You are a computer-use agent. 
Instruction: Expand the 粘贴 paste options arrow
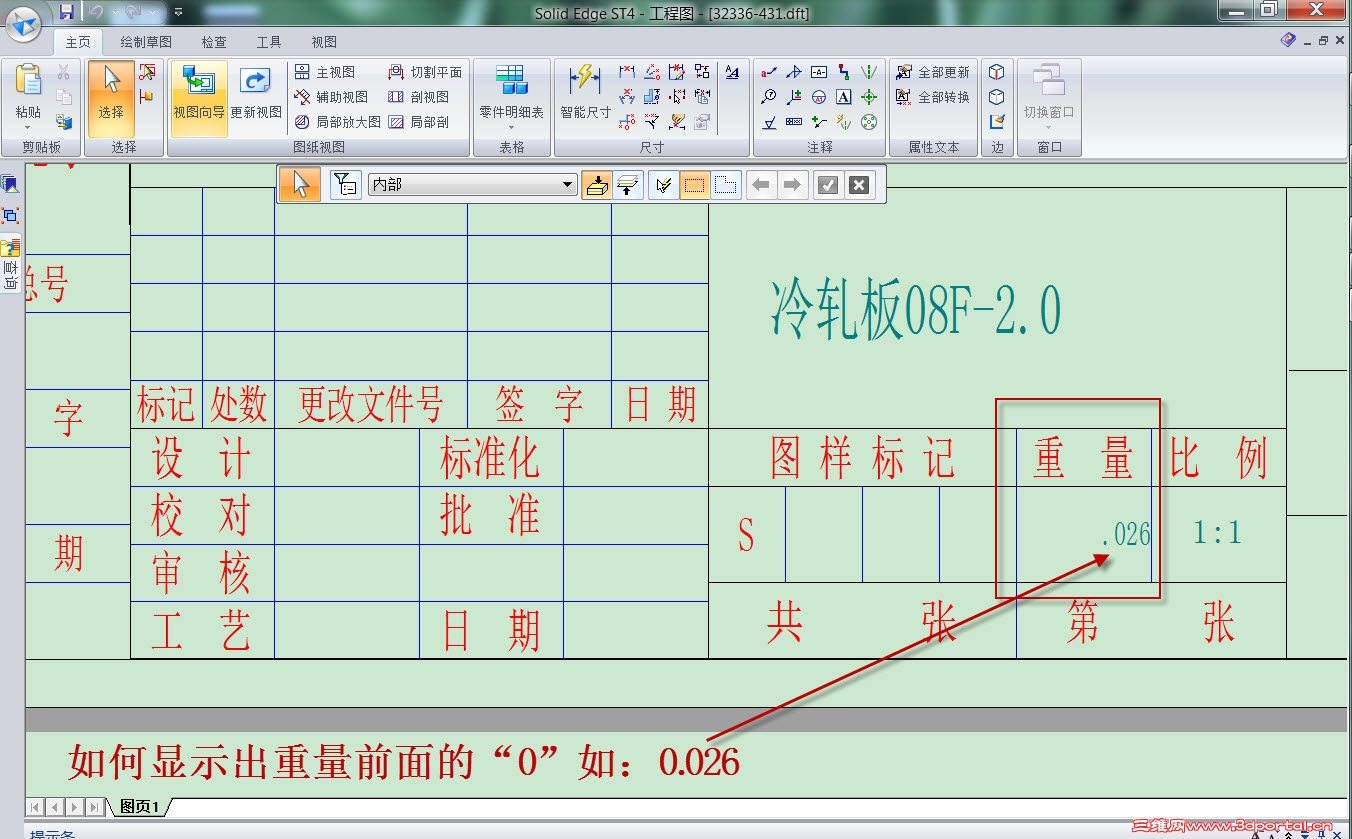(28, 128)
